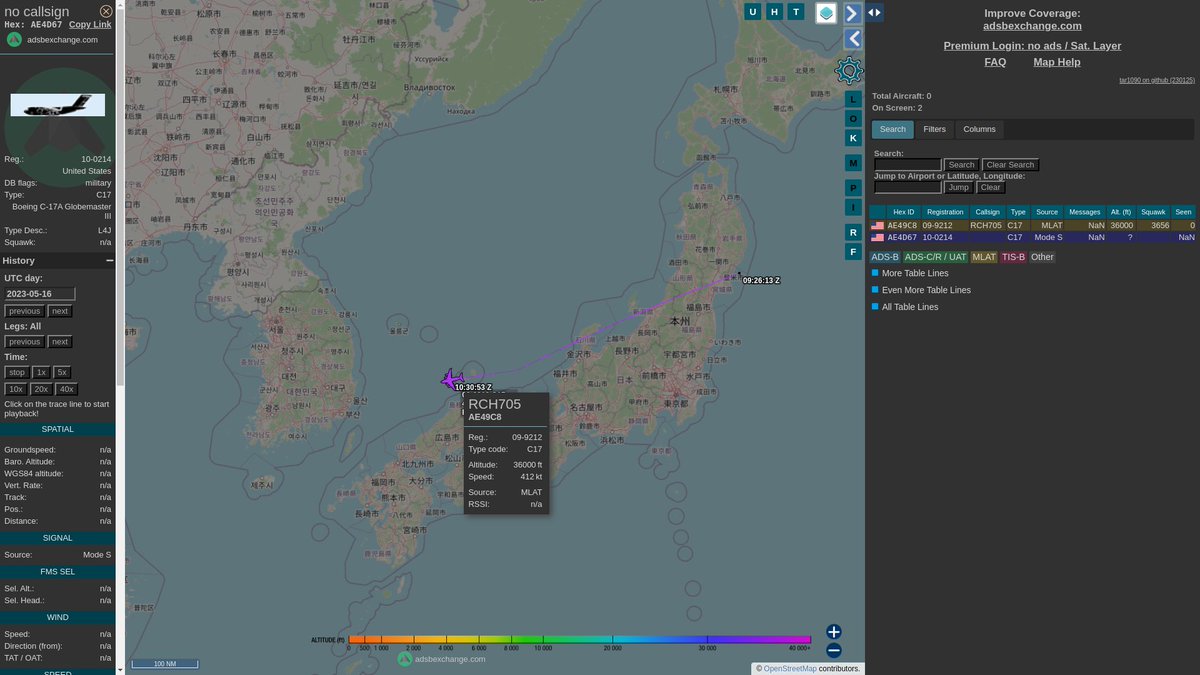Open OpenStreetMap contributors link
The image size is (1200, 675).
tap(790, 668)
